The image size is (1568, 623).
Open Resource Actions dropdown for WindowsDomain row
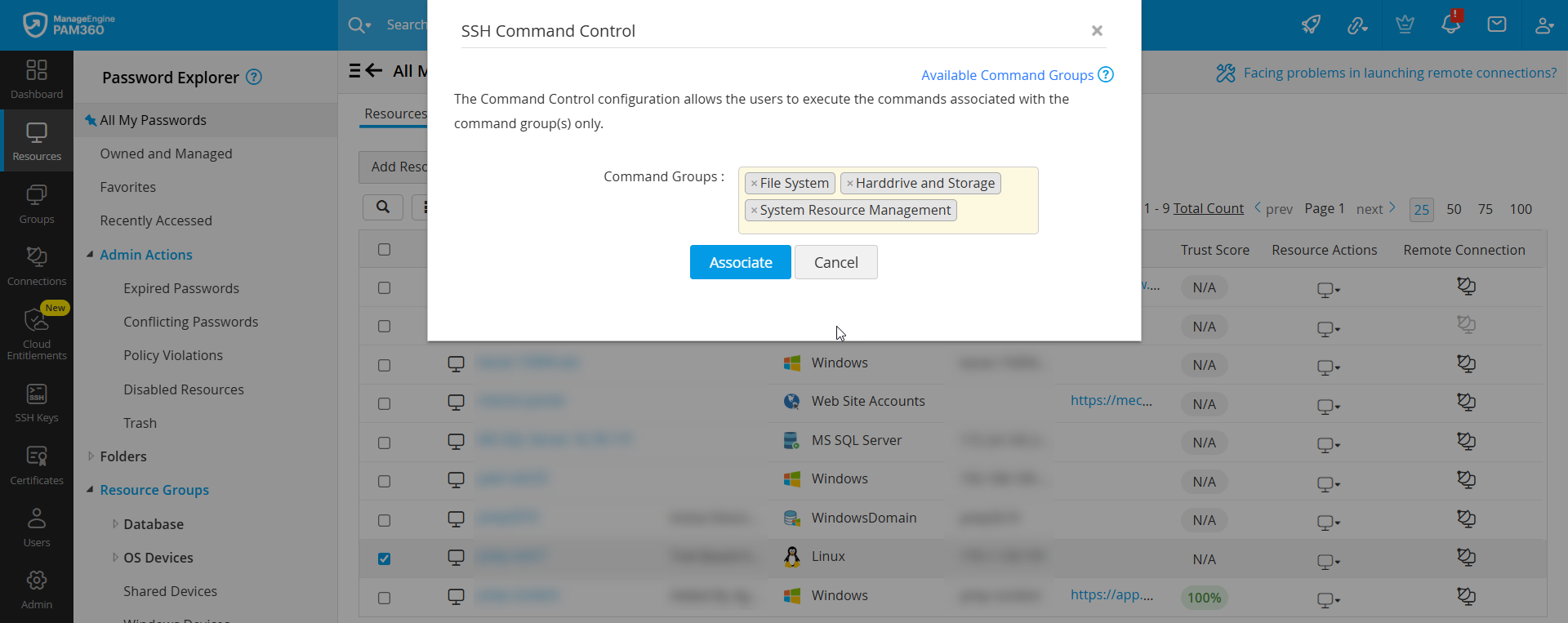1328,523
